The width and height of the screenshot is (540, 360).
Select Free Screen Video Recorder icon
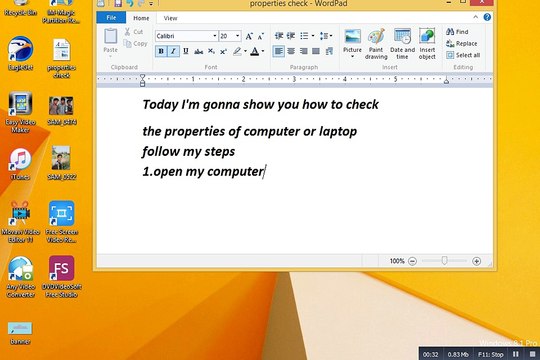[x=61, y=222]
